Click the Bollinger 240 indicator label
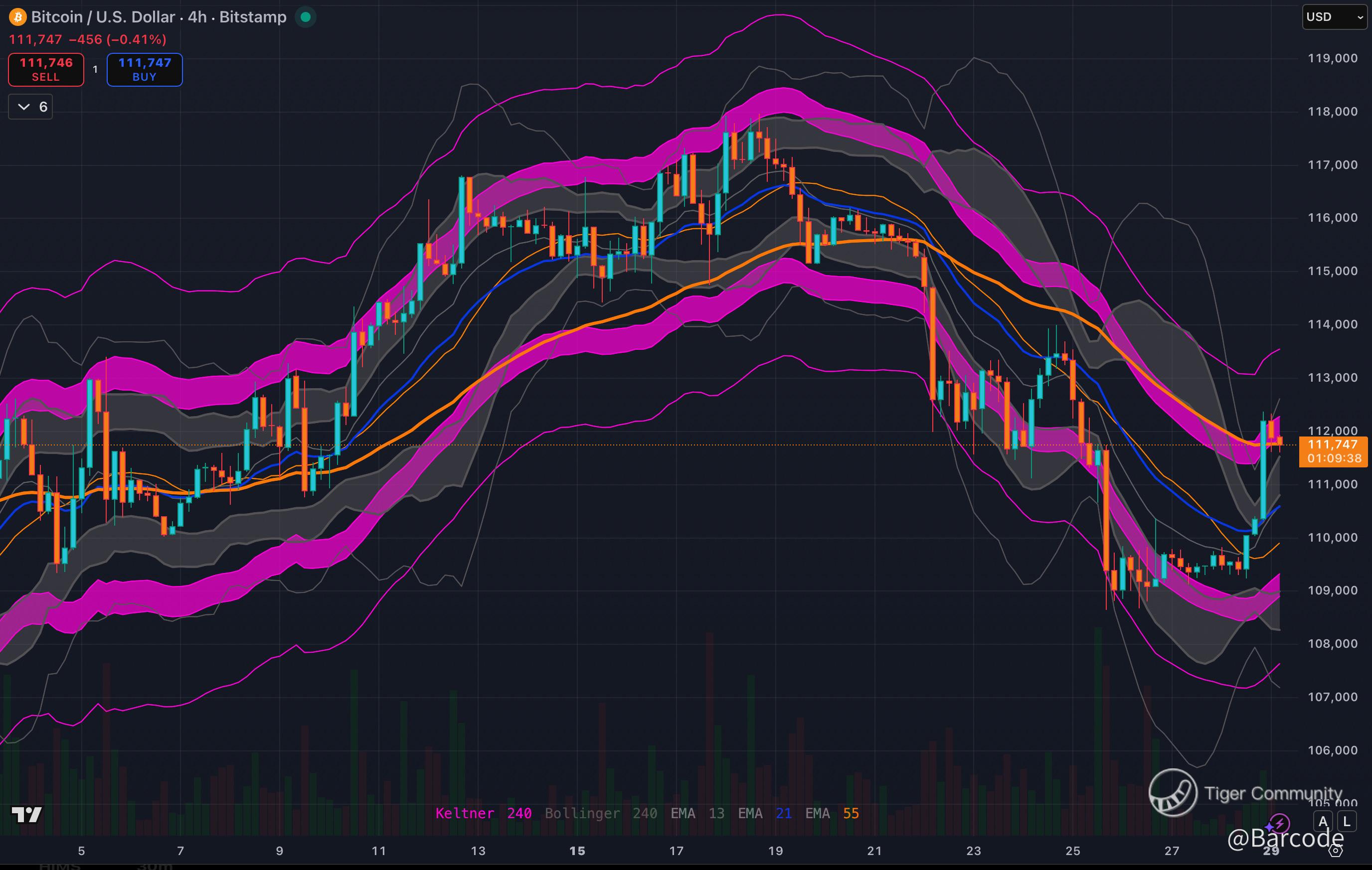Image resolution: width=1372 pixels, height=870 pixels. [x=601, y=813]
